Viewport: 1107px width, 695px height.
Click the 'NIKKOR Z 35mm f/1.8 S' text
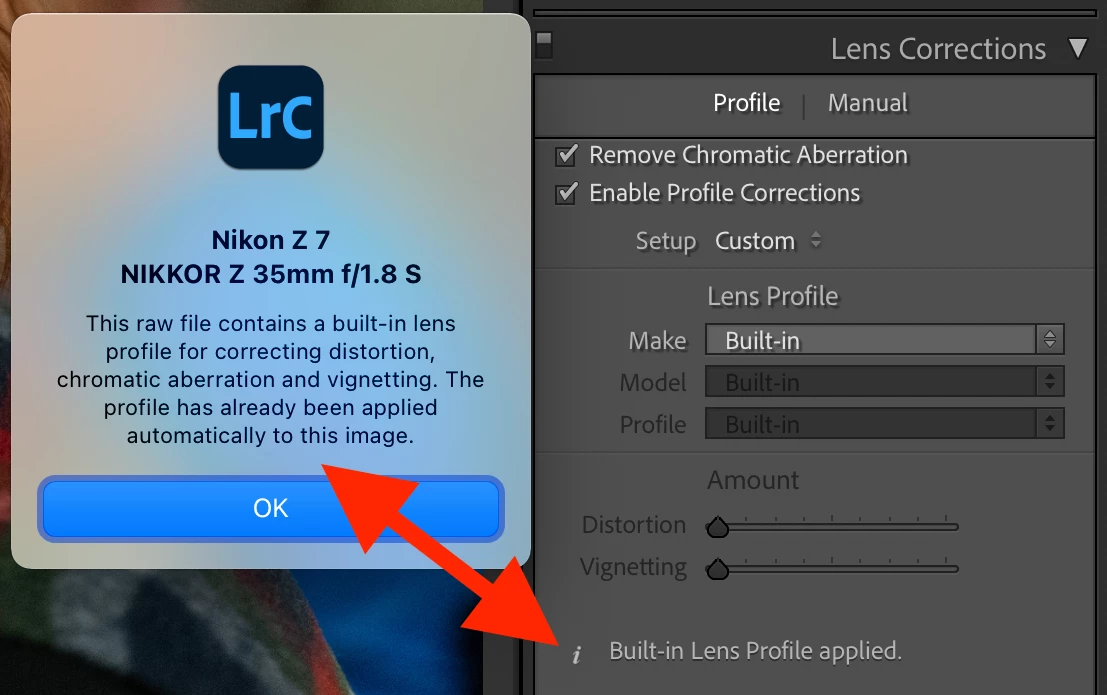coord(270,274)
